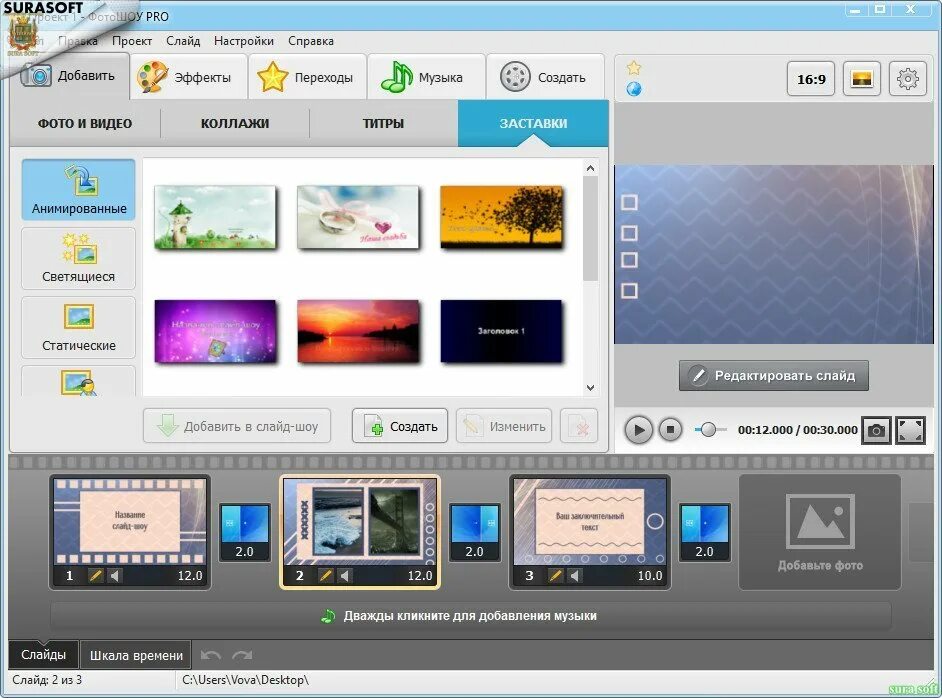Open the Создать main tab with film reel
The image size is (942, 698).
click(x=545, y=77)
